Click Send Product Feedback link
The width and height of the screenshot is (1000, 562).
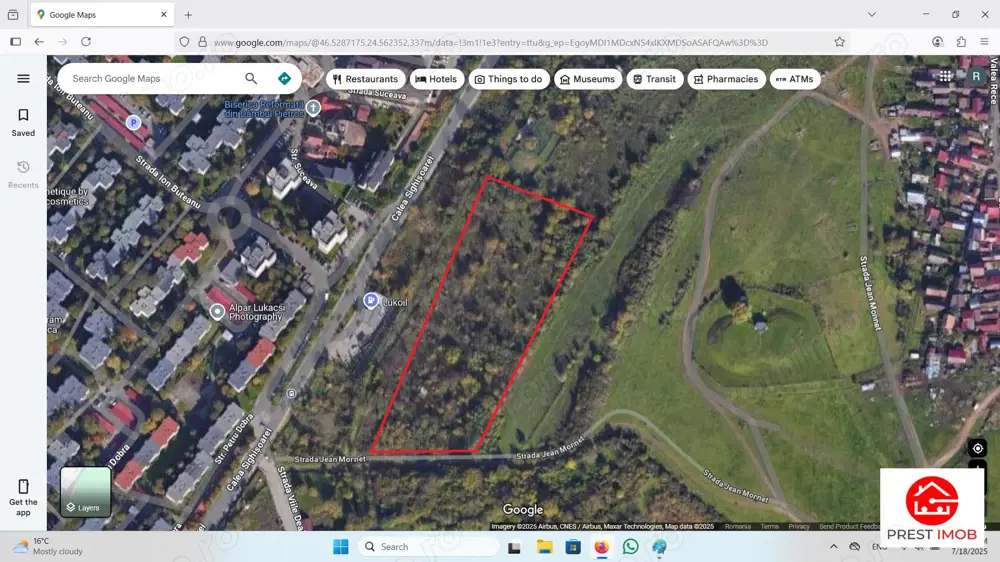849,526
